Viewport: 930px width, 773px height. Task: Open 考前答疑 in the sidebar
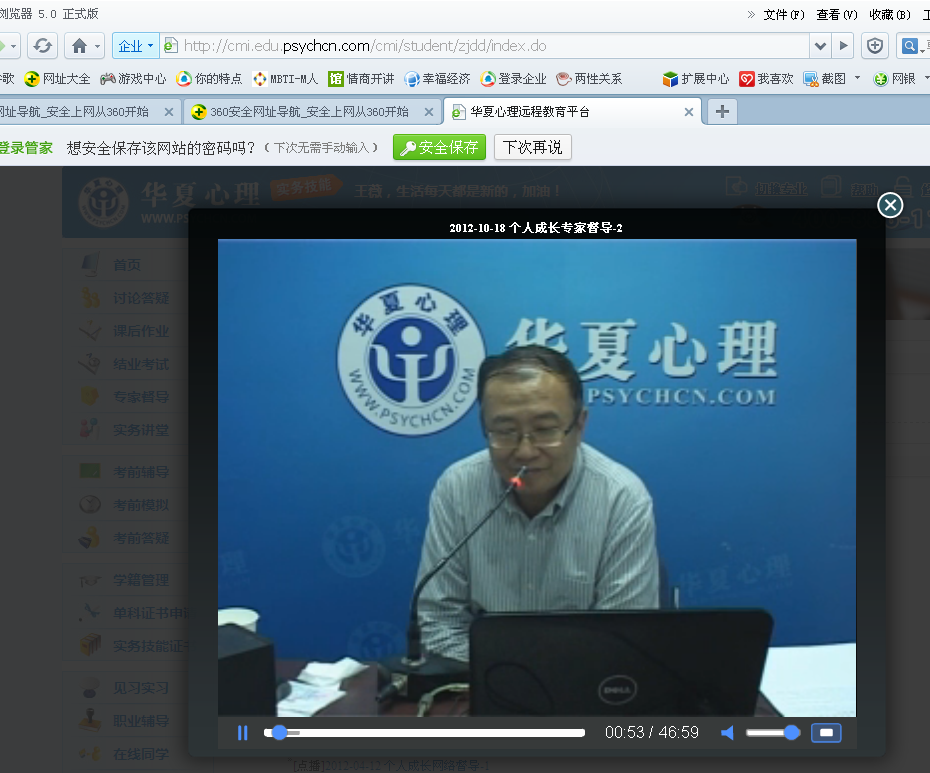141,538
